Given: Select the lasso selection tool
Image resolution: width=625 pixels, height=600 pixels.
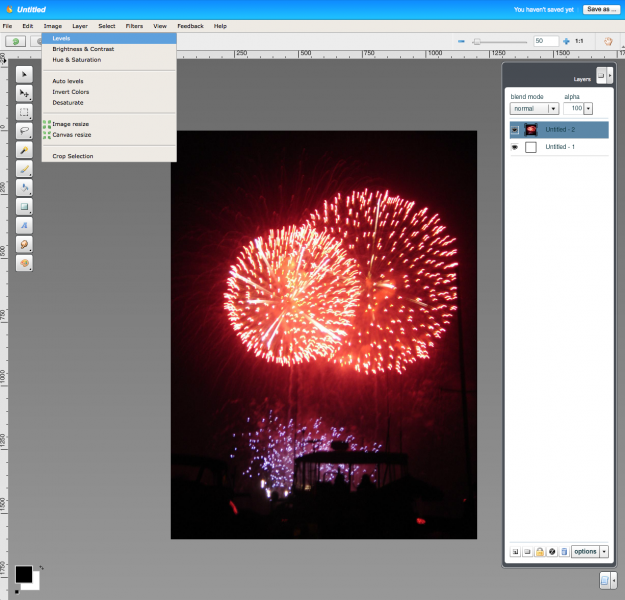Looking at the screenshot, I should [24, 131].
